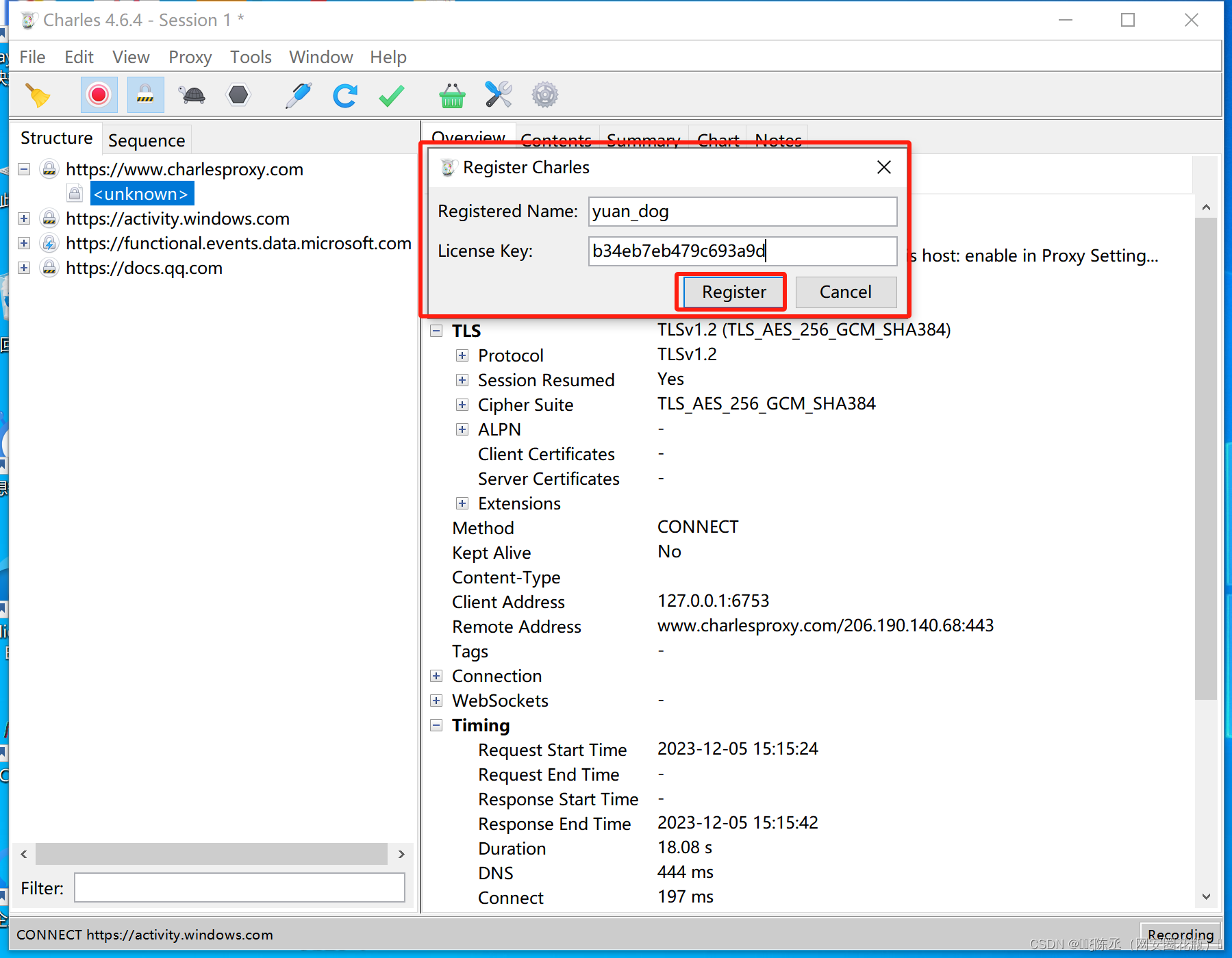Expand the Session Resumed row

462,380
